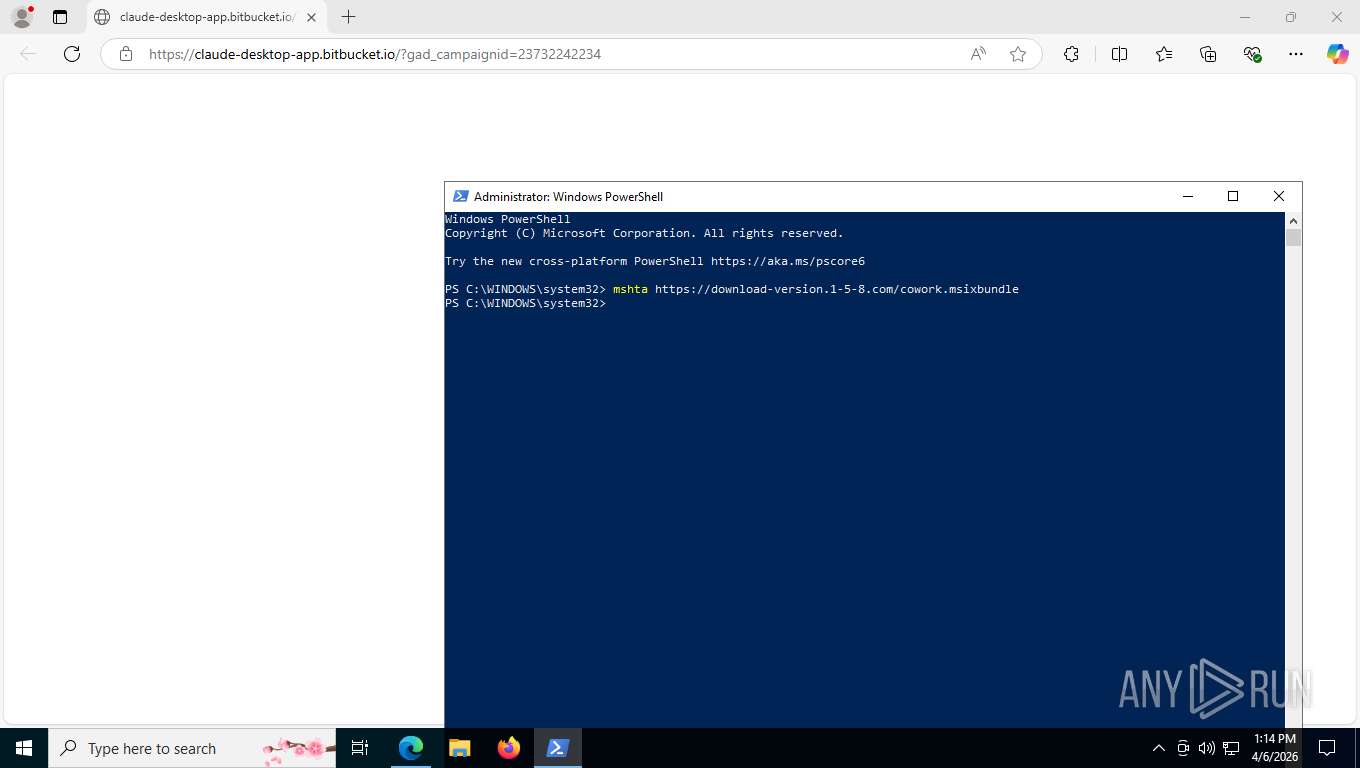
Task: Click PowerShell scrollbar up arrow
Action: 1293,220
